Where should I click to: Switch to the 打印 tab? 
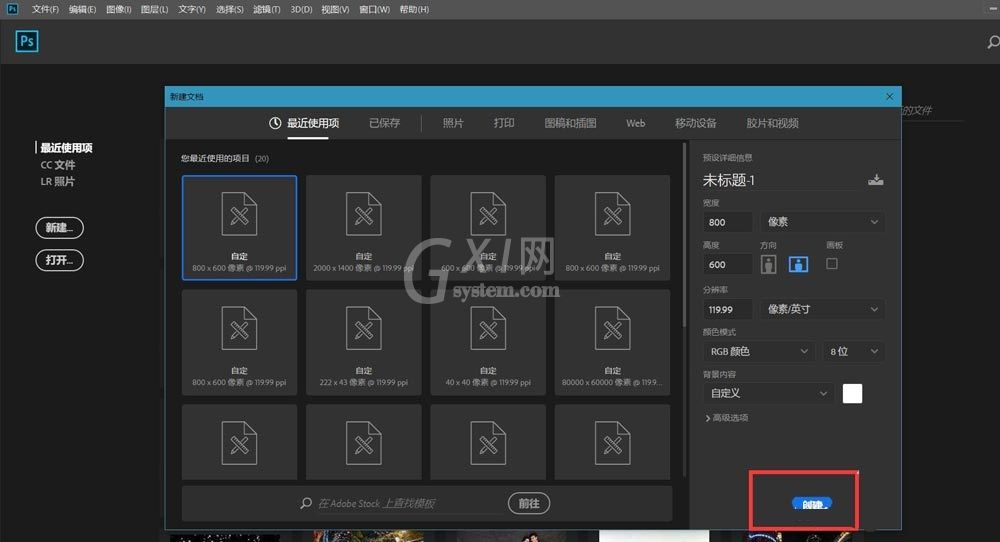tap(504, 123)
